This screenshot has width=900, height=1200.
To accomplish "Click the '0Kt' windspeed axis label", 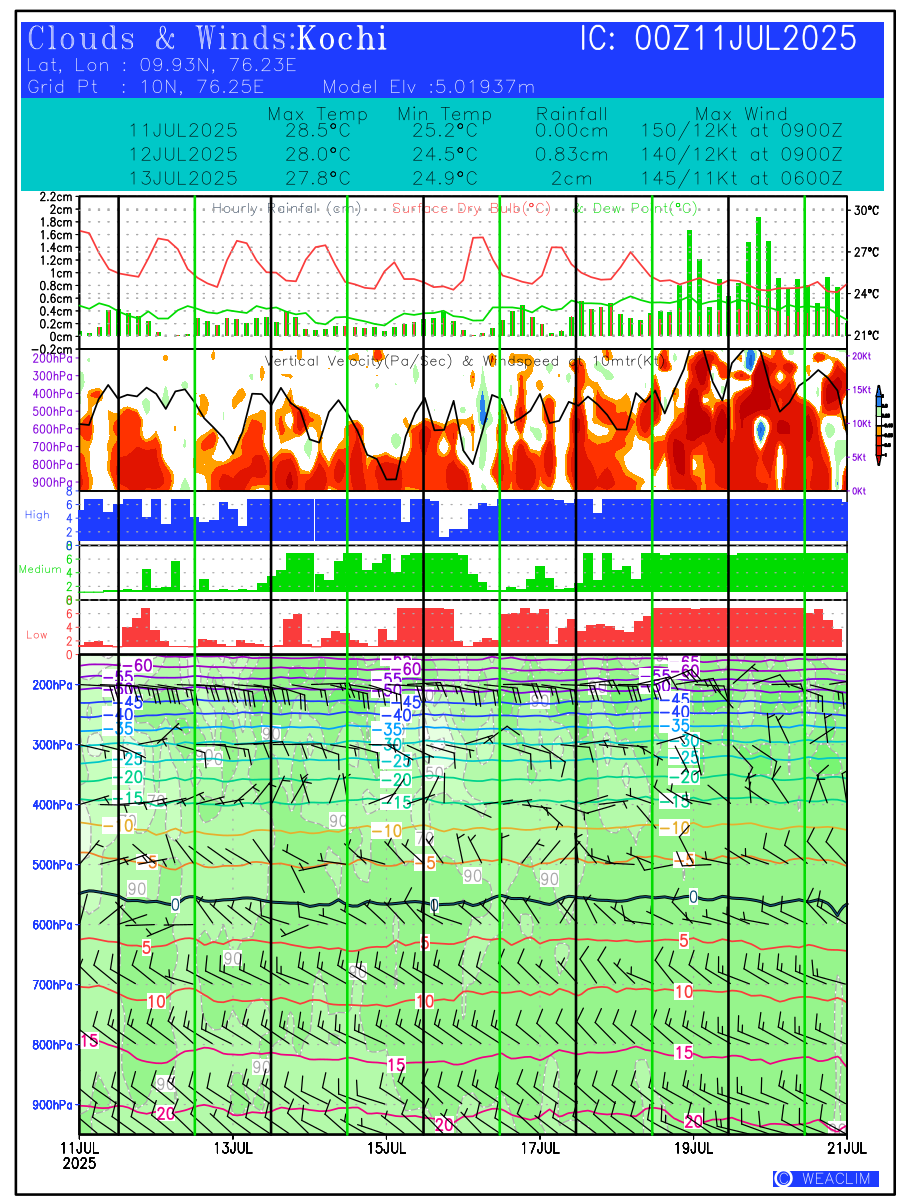I will point(860,491).
